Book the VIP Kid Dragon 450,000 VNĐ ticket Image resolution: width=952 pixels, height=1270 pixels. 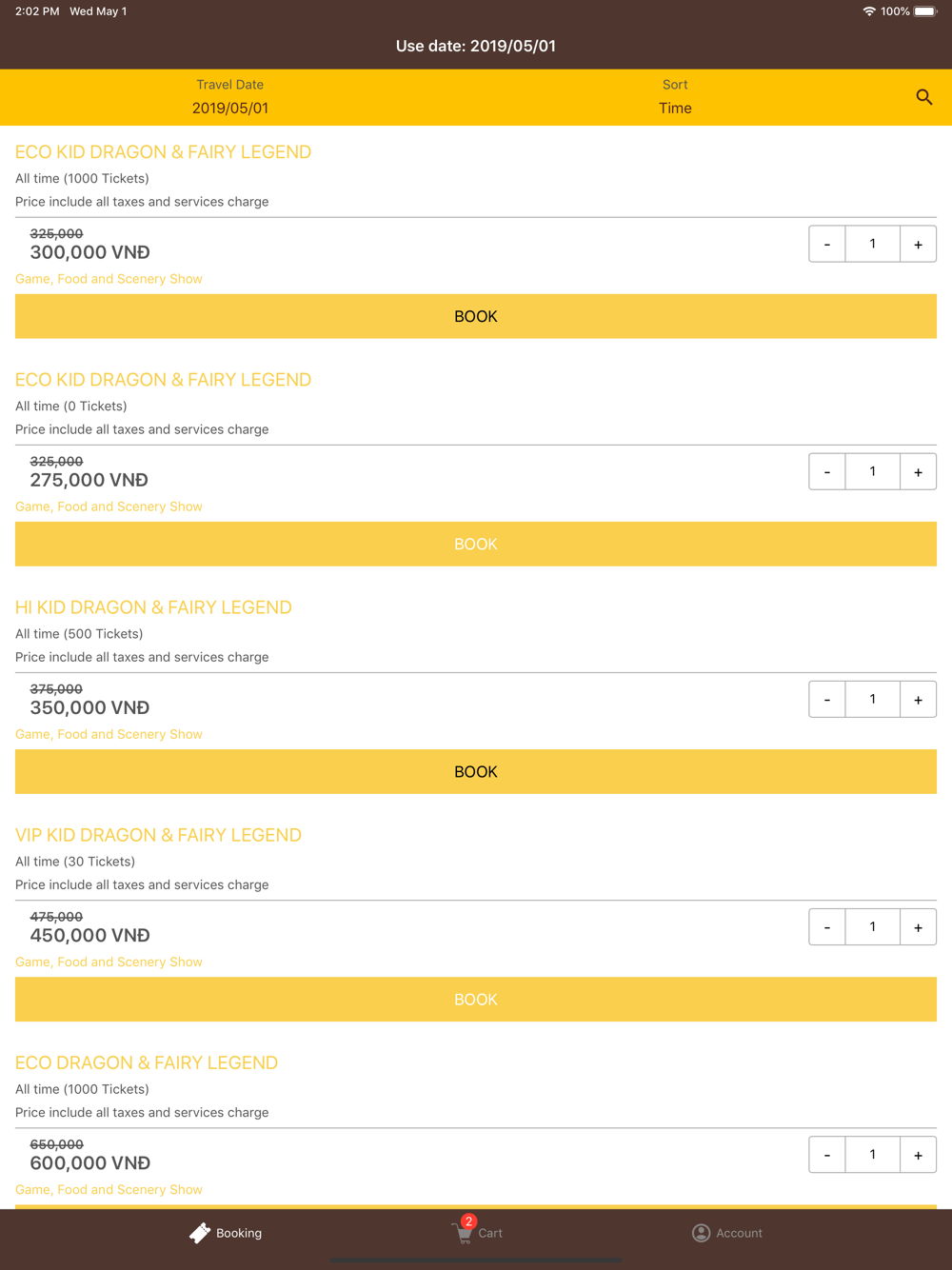coord(476,1000)
